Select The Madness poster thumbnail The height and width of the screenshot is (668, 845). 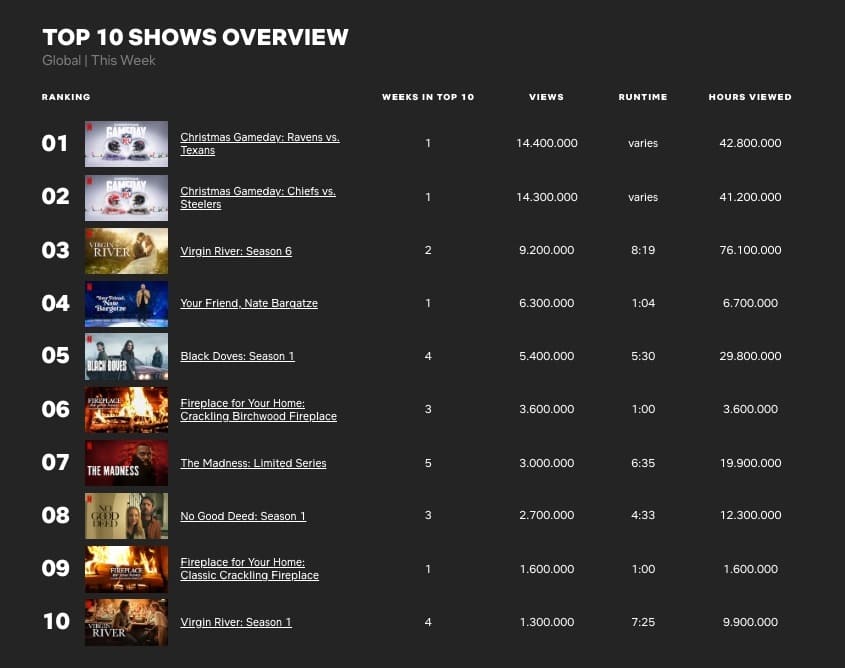pos(126,463)
